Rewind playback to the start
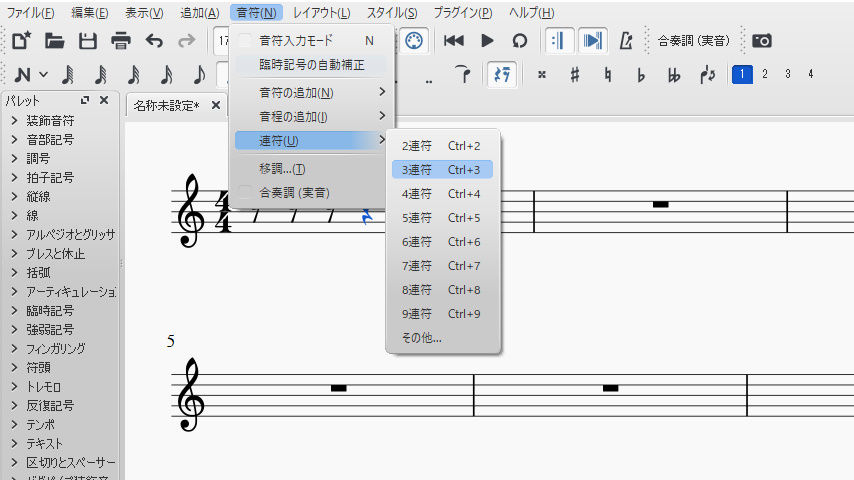 (454, 41)
